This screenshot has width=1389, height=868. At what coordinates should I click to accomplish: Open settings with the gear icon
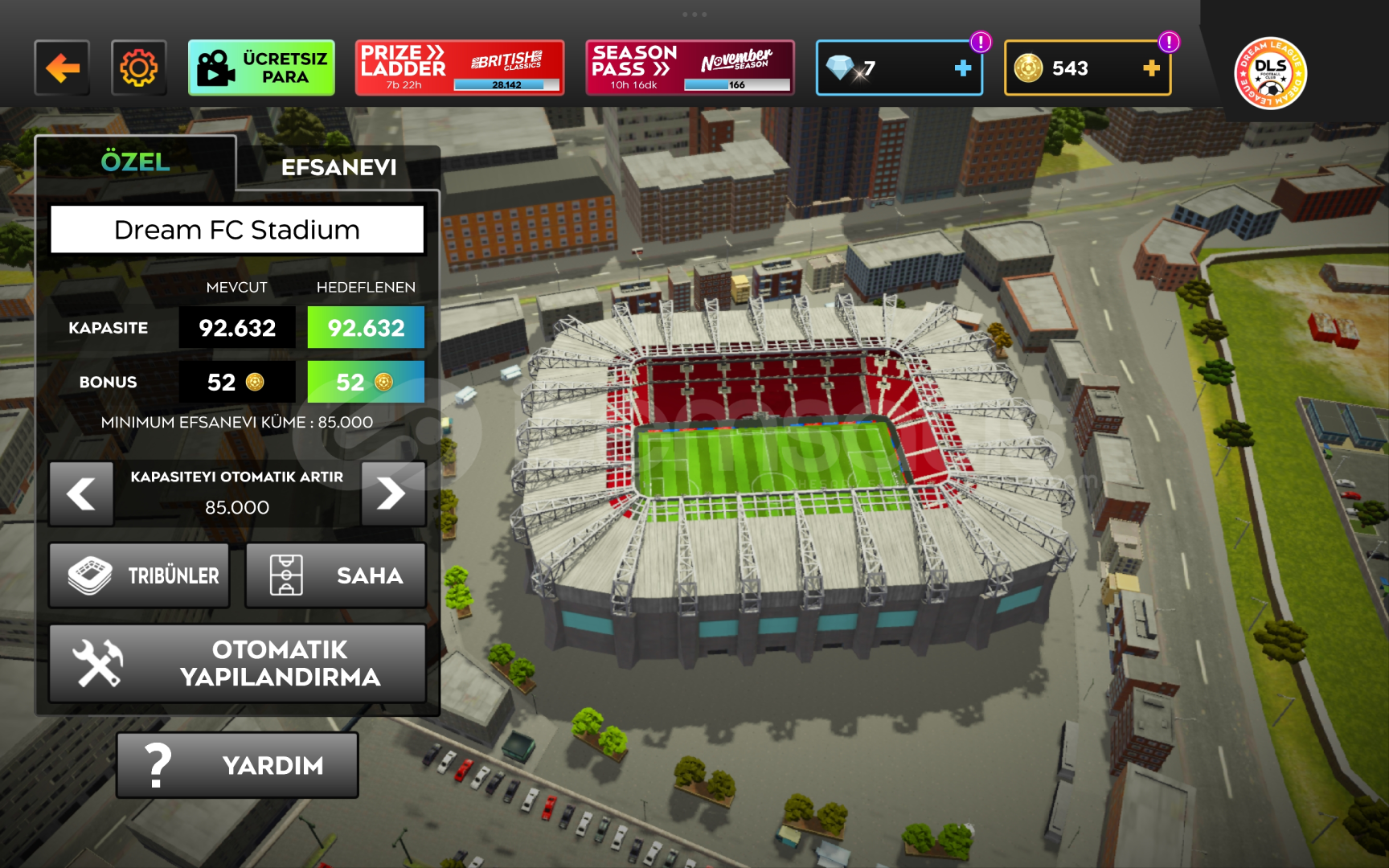tap(139, 68)
